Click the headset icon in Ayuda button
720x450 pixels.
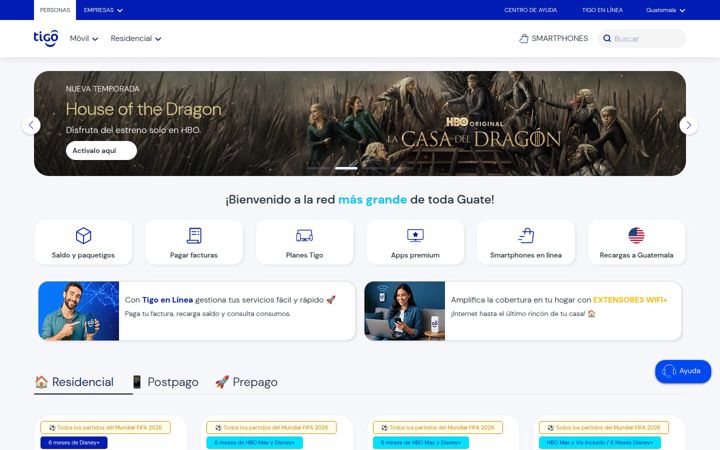click(x=669, y=371)
